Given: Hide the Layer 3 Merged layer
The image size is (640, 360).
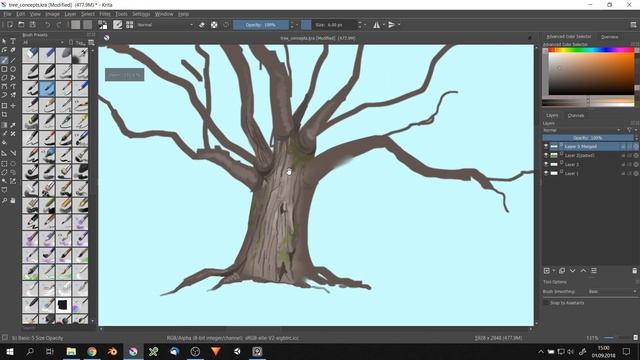Looking at the screenshot, I should [x=546, y=147].
